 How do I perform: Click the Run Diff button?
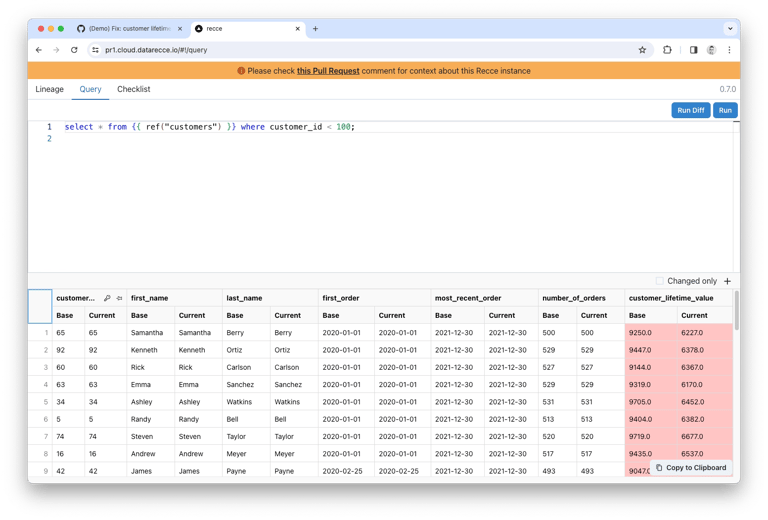[691, 110]
